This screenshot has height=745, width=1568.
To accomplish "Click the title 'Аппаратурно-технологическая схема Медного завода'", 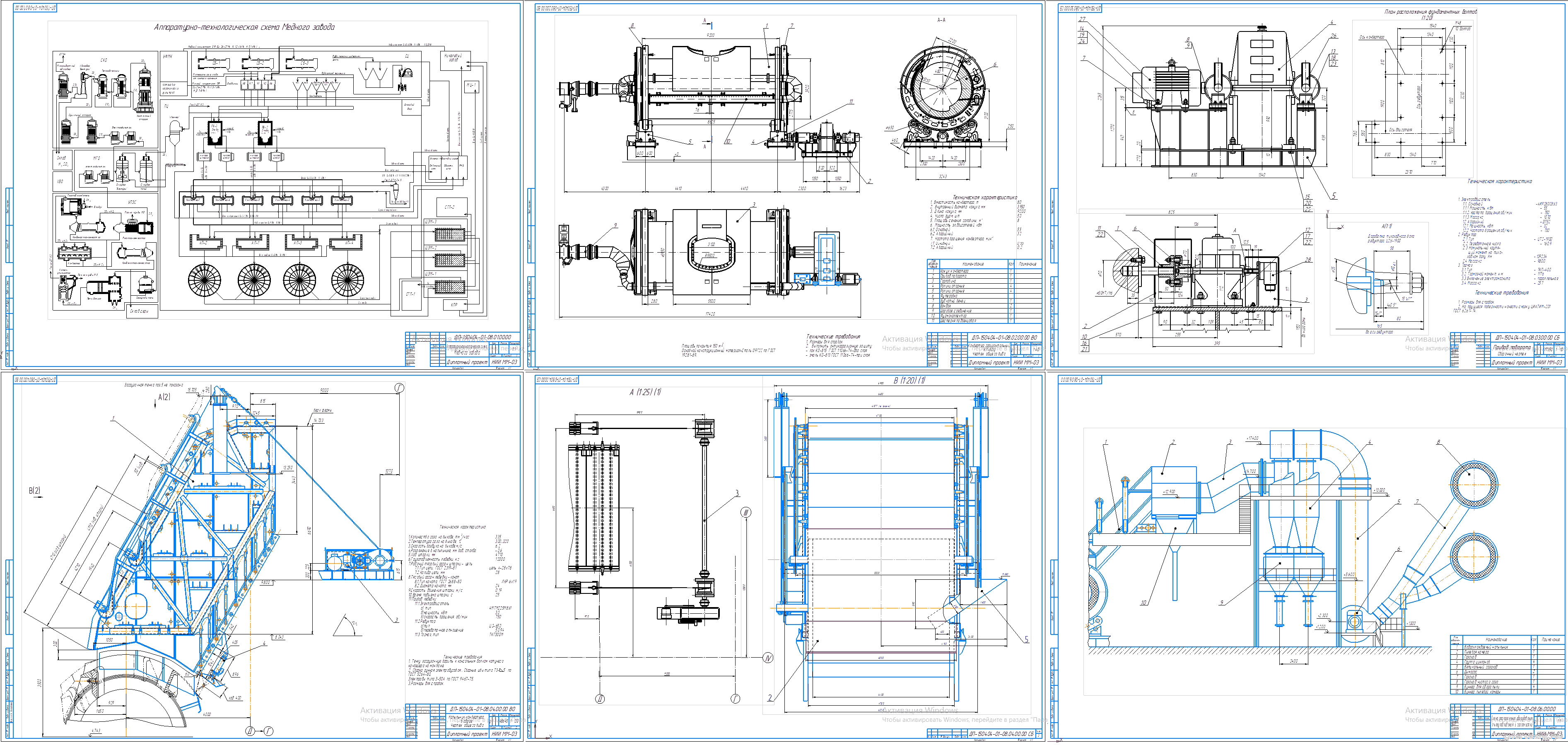I will point(244,27).
